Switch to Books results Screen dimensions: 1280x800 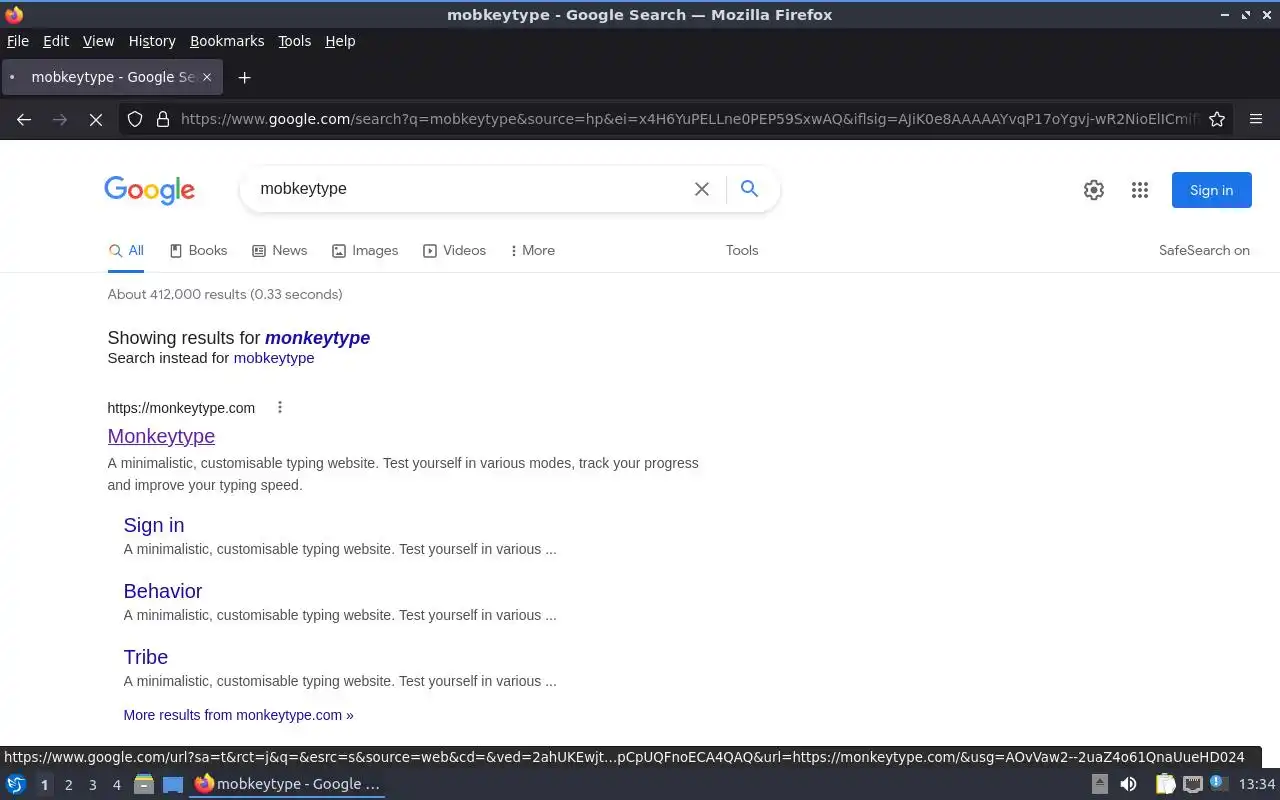coord(198,251)
